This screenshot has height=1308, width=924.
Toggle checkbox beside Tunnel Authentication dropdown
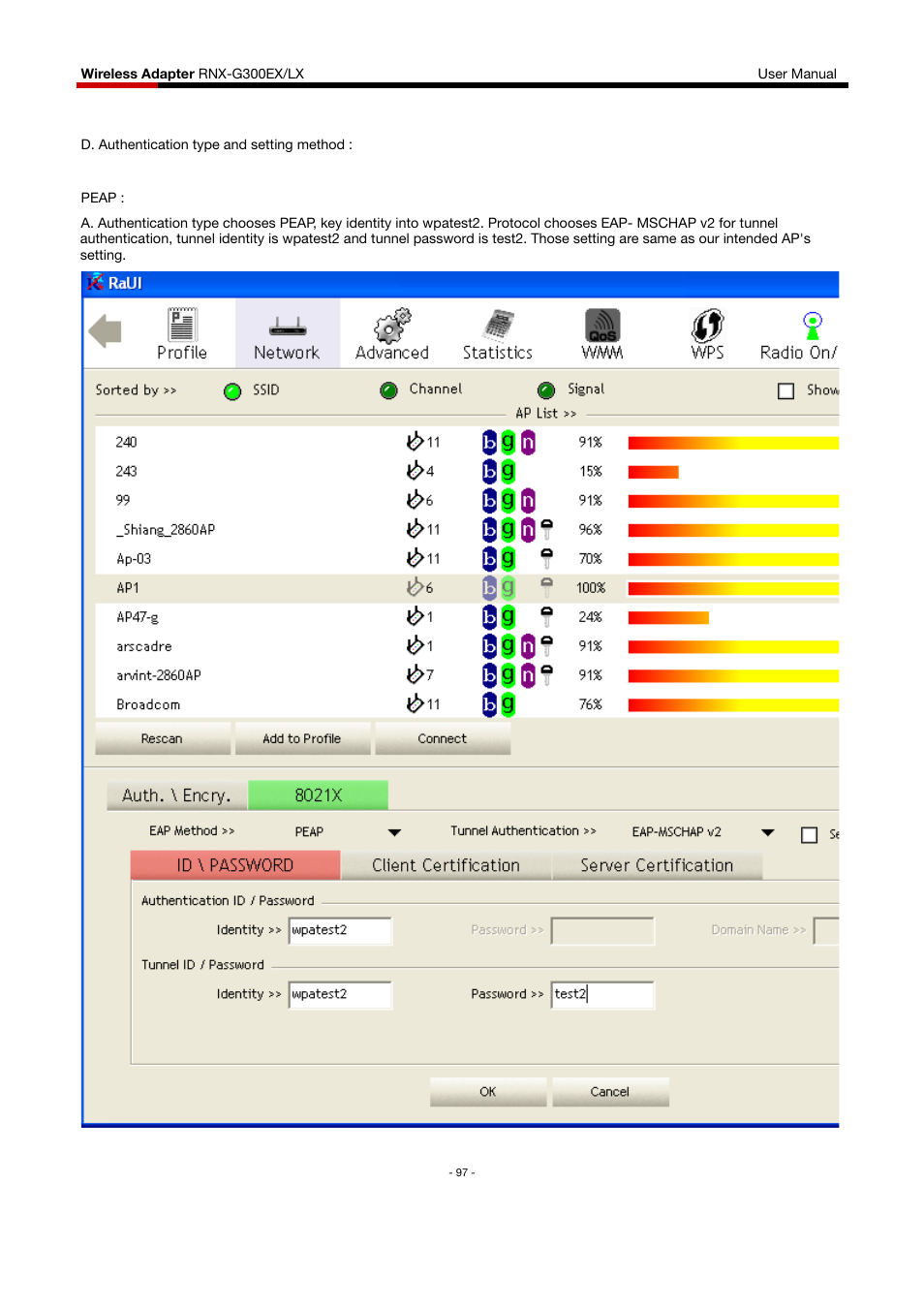tap(810, 834)
